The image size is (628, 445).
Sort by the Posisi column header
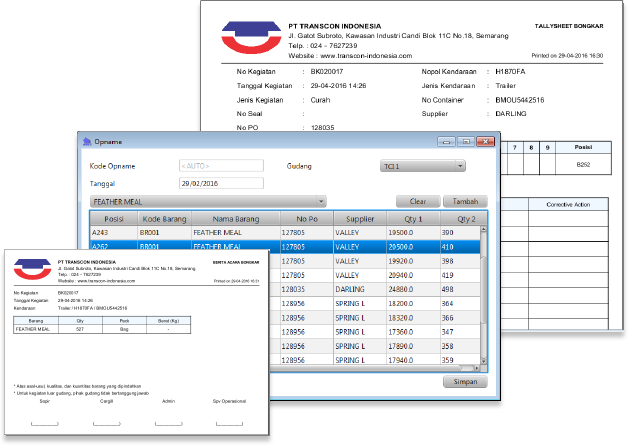point(114,219)
